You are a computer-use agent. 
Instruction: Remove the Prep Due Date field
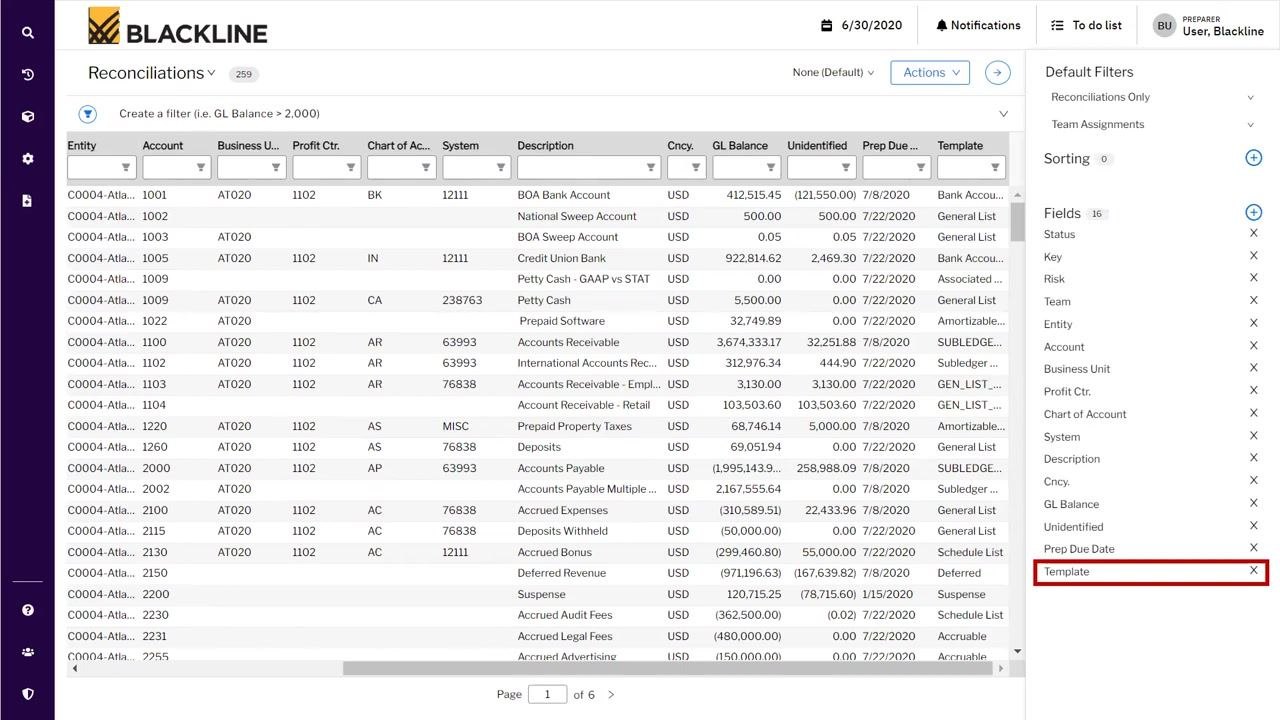coord(1253,548)
